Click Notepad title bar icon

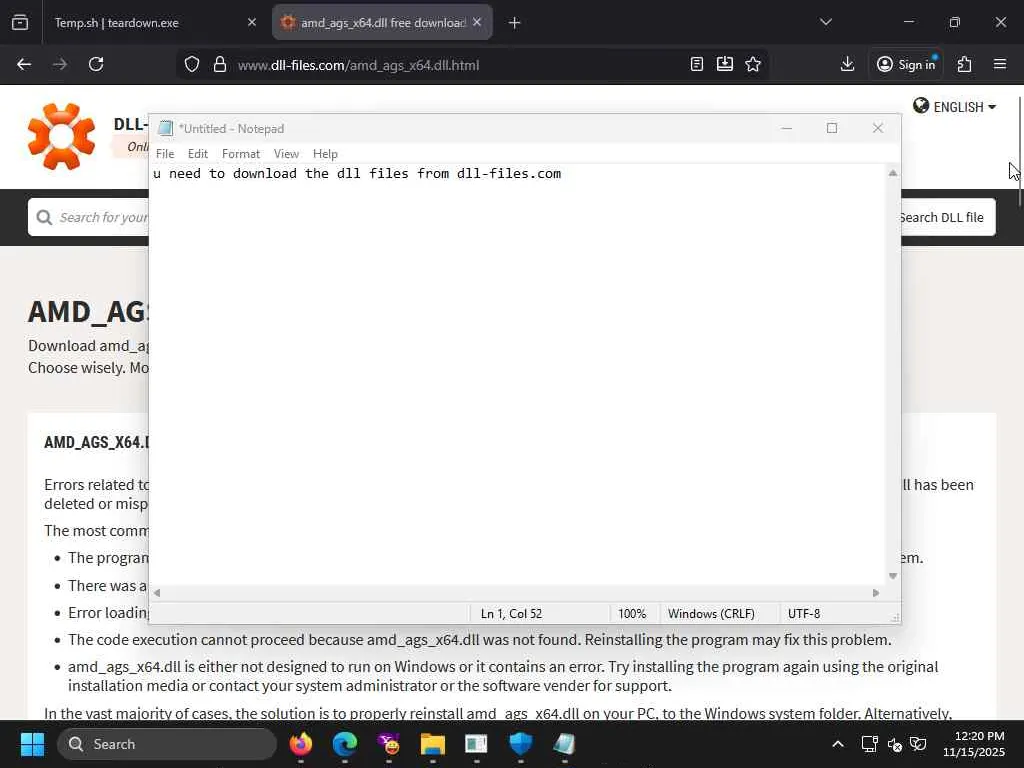(x=166, y=129)
